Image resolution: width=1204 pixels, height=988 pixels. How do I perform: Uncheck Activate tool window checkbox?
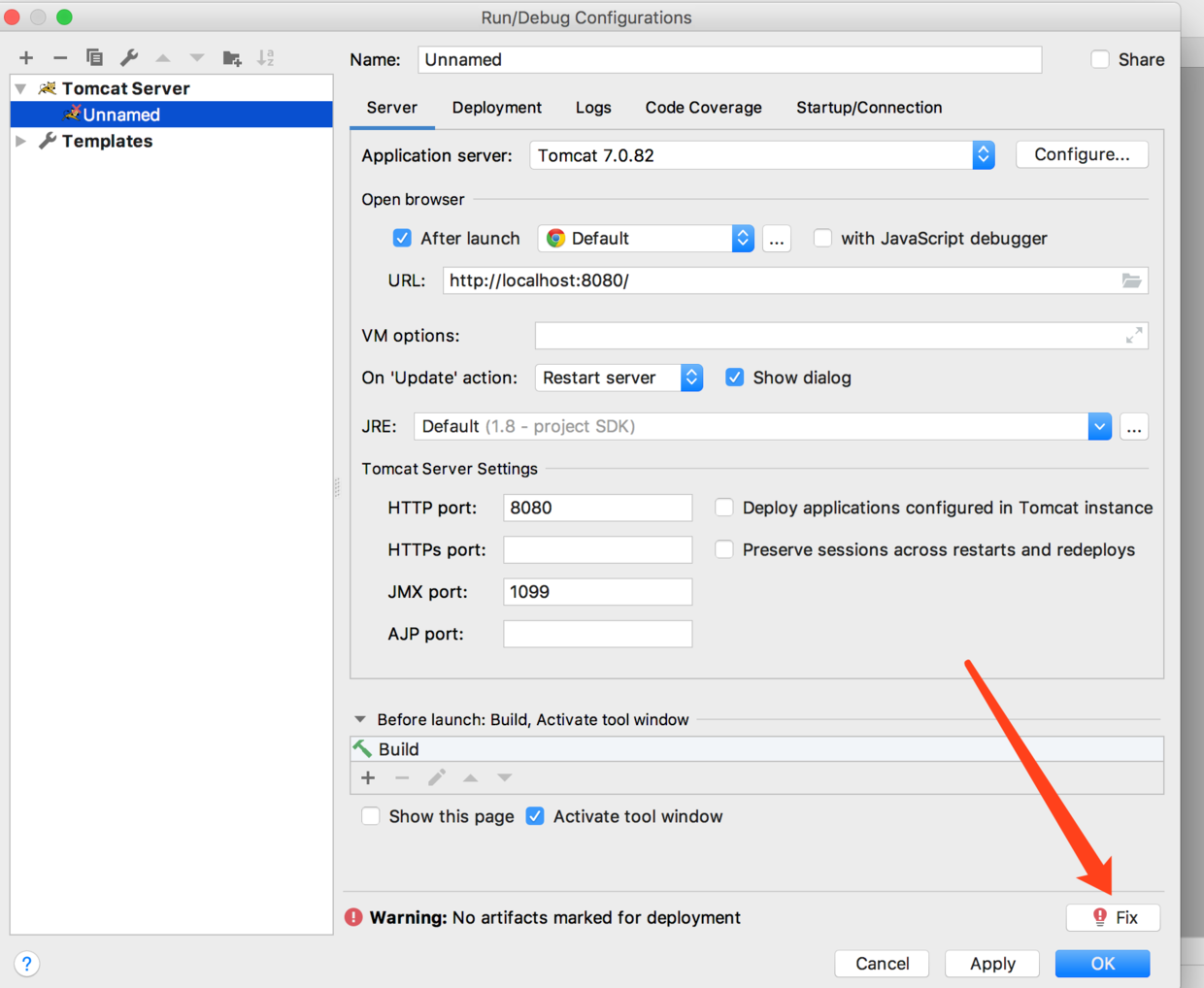click(535, 816)
